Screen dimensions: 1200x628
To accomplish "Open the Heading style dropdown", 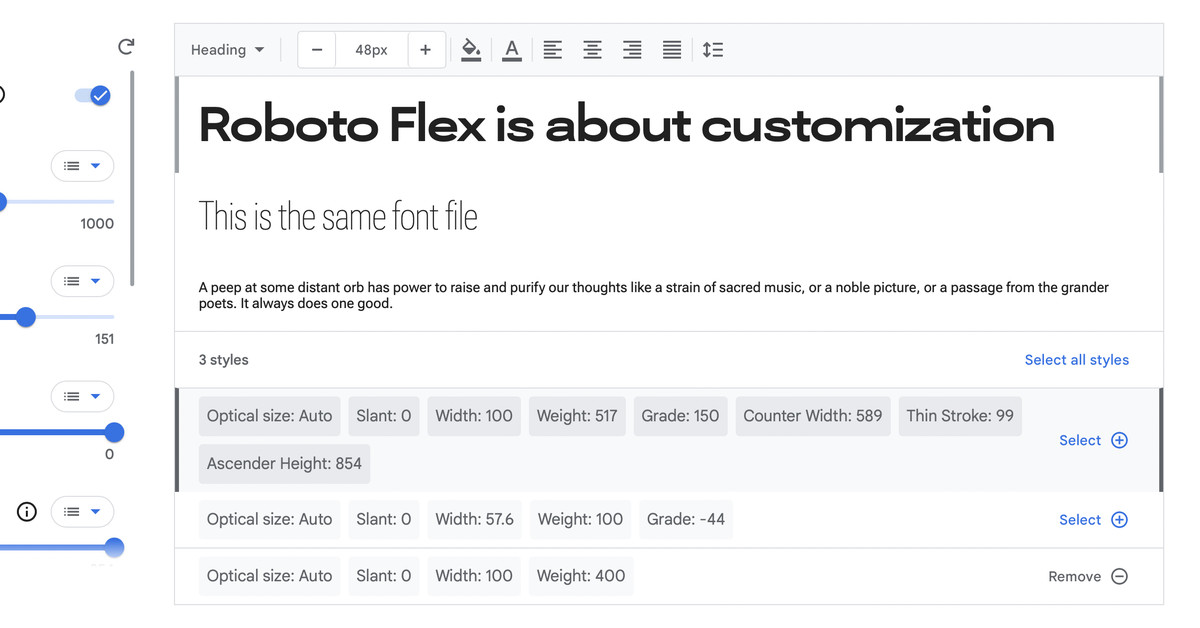I will click(228, 50).
